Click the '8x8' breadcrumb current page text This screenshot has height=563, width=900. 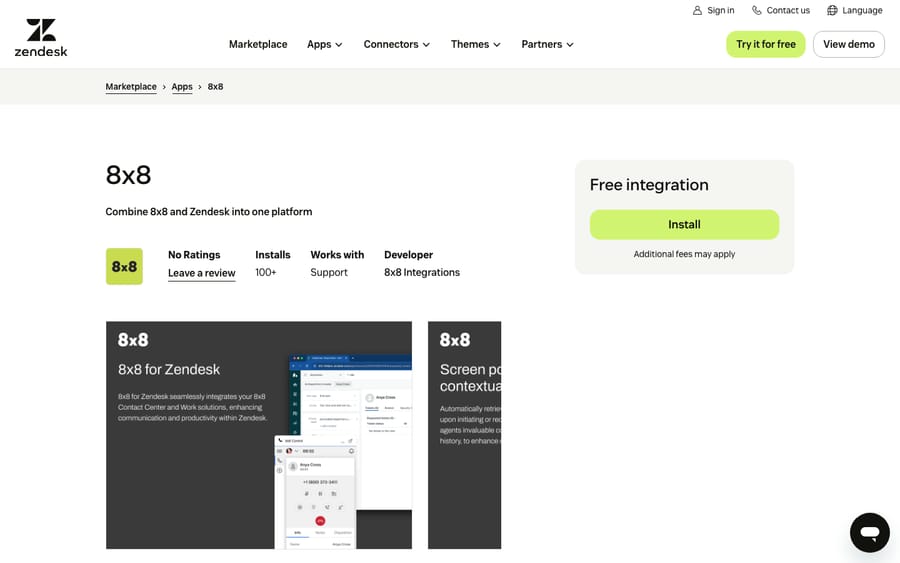[215, 87]
